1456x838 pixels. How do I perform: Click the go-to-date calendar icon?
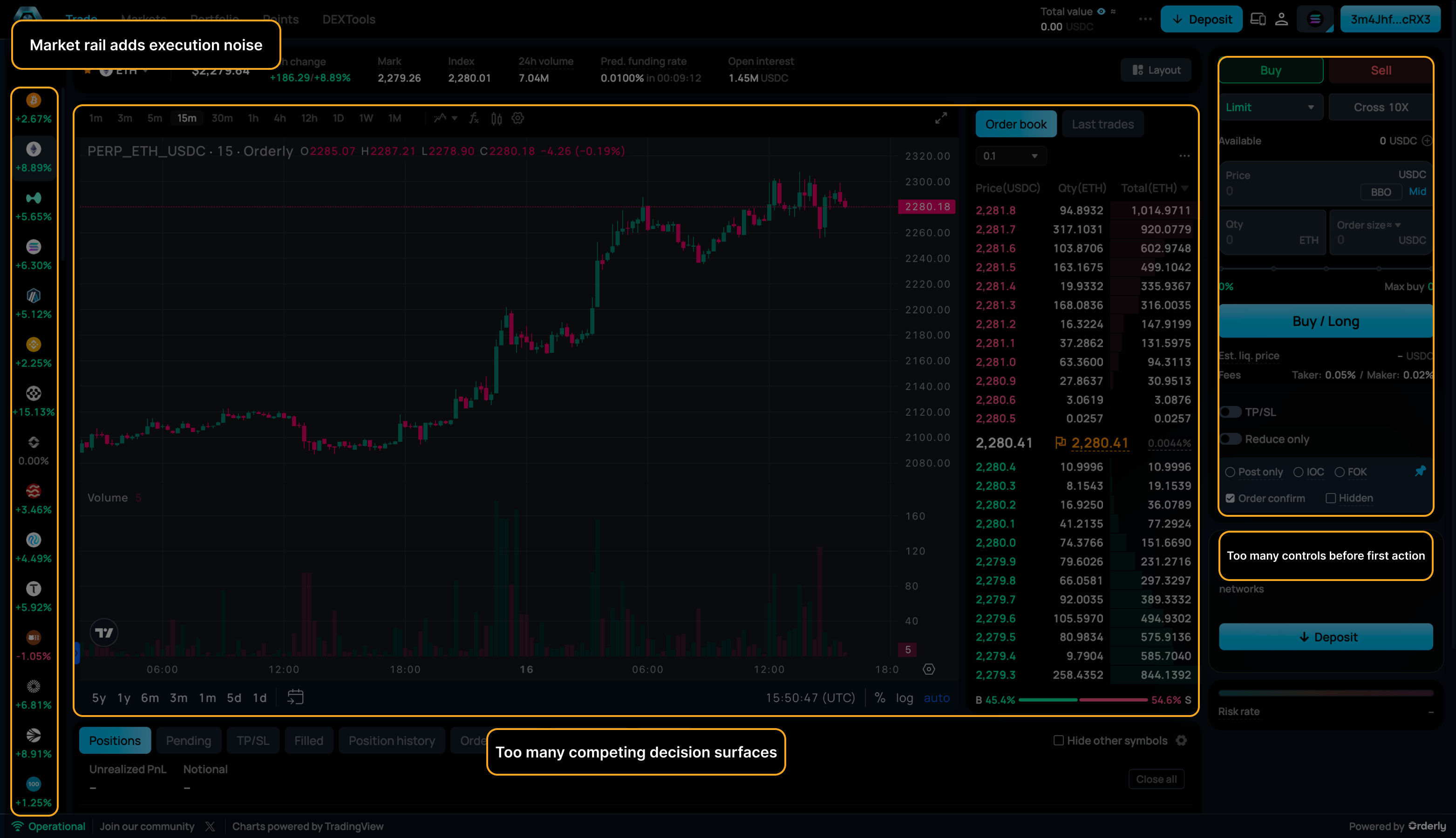coord(295,697)
